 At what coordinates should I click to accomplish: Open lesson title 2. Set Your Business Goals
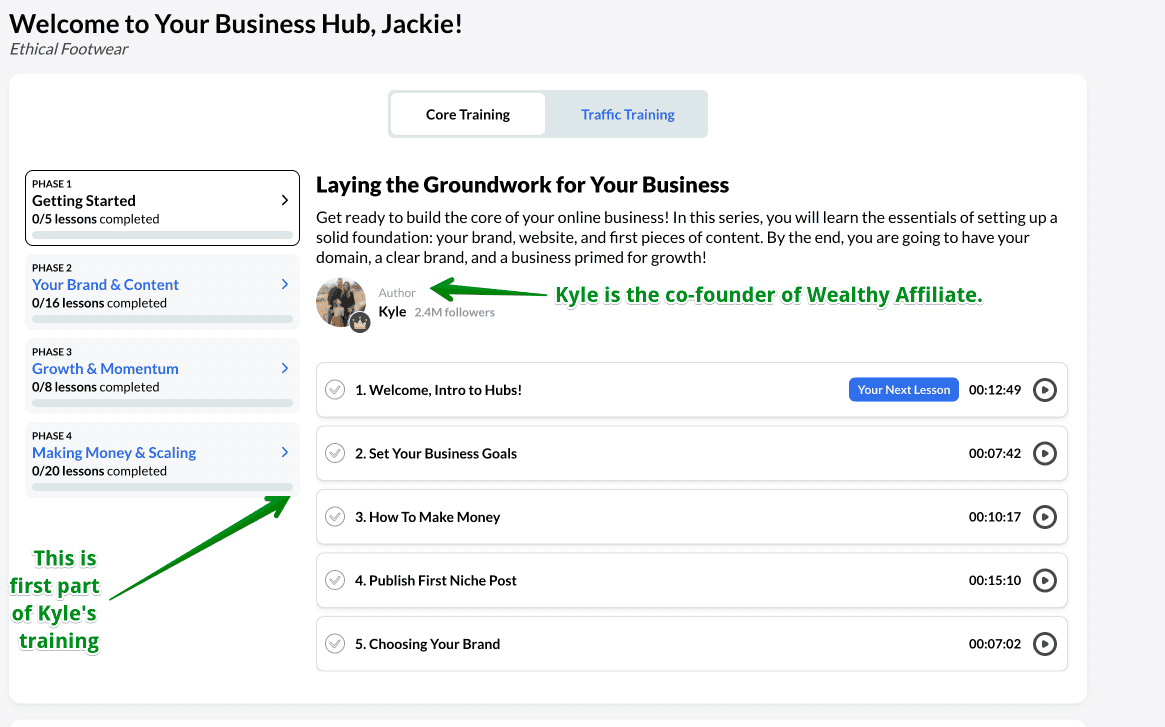(436, 453)
